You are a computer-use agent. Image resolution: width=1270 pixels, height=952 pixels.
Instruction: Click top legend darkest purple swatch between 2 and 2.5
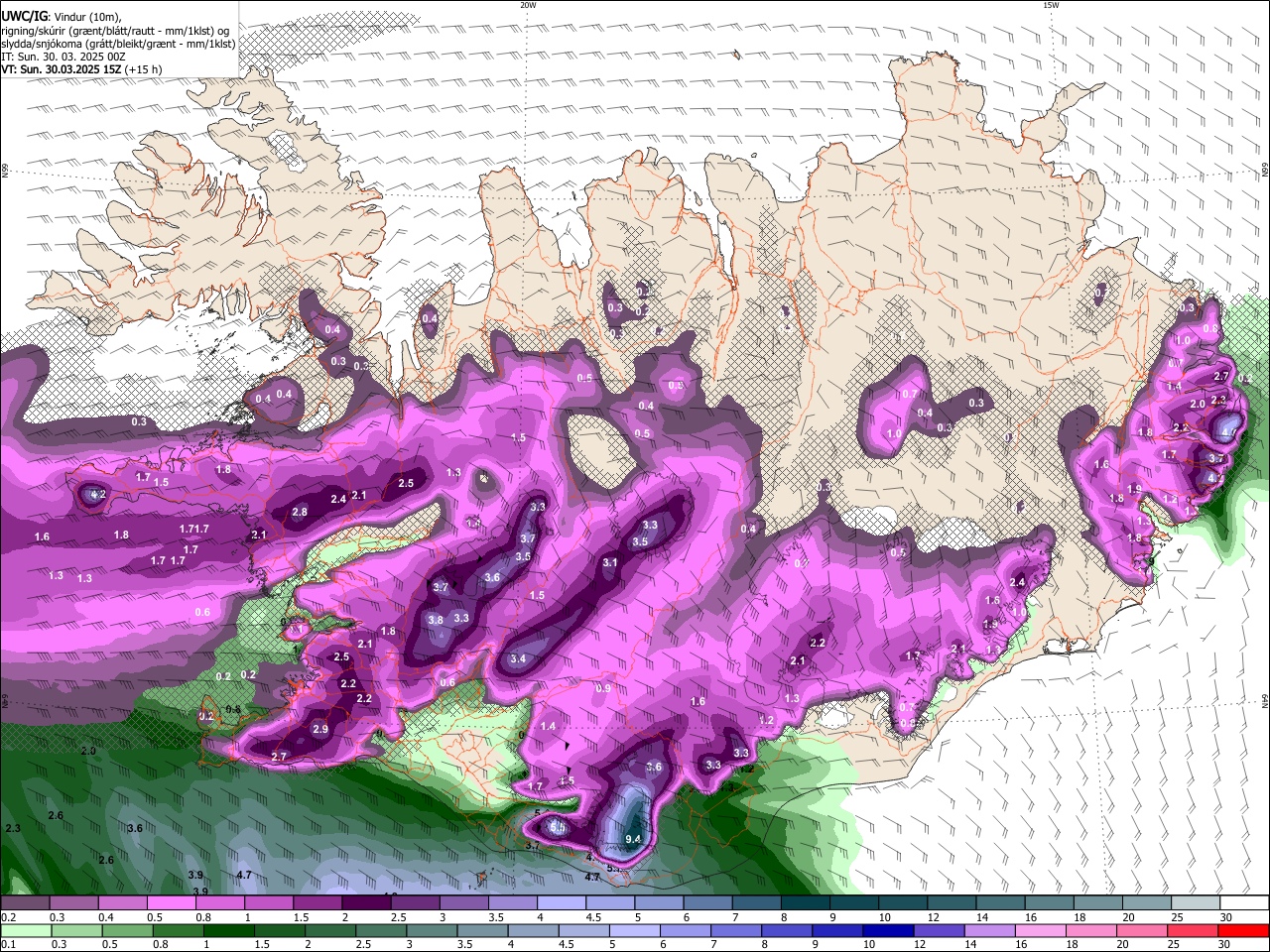coord(365,903)
